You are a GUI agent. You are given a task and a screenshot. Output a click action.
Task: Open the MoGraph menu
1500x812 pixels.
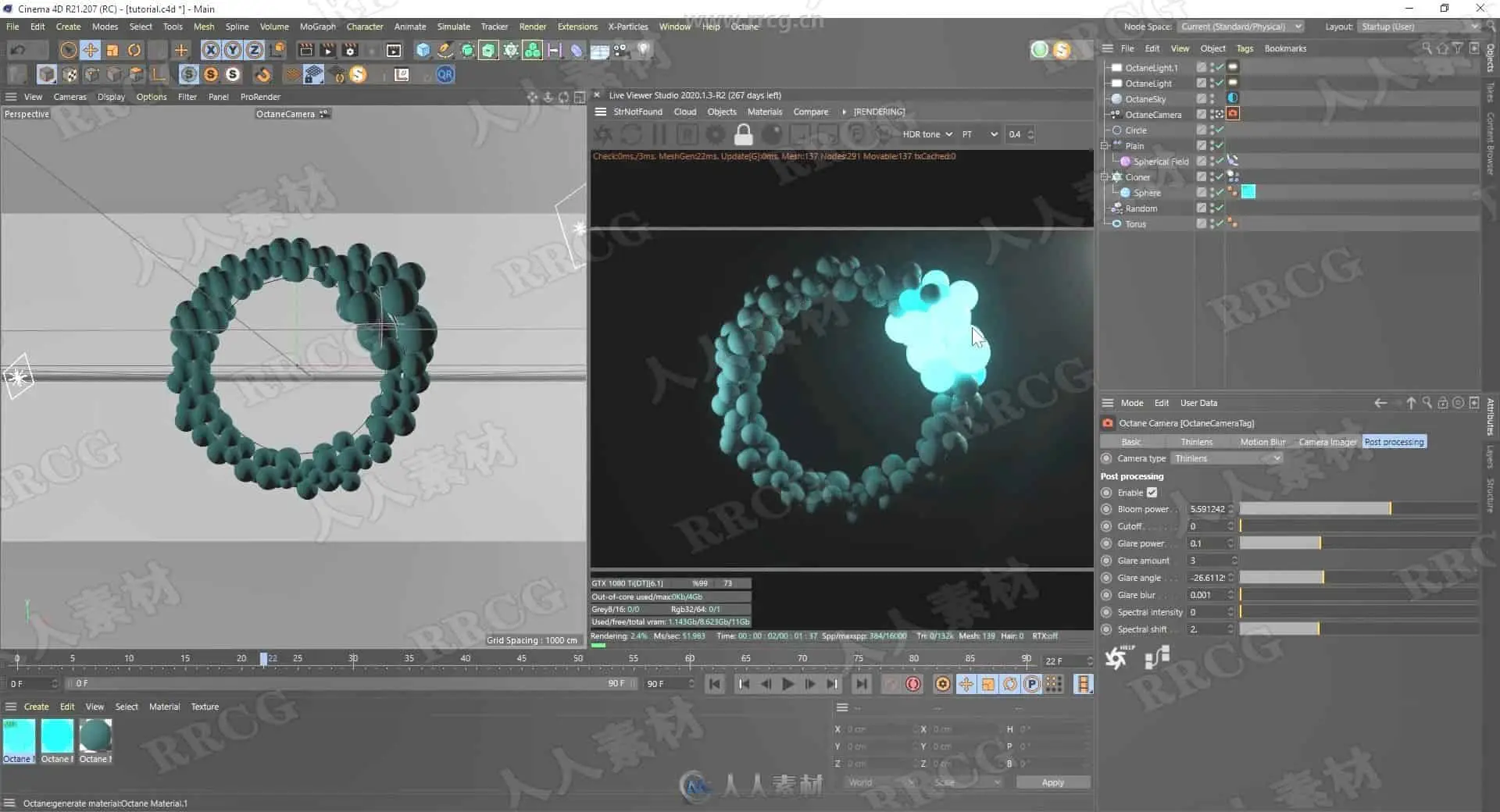[317, 27]
